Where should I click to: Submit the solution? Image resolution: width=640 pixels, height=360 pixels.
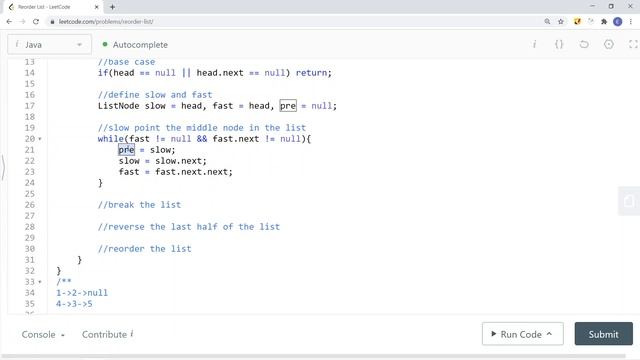[604, 334]
